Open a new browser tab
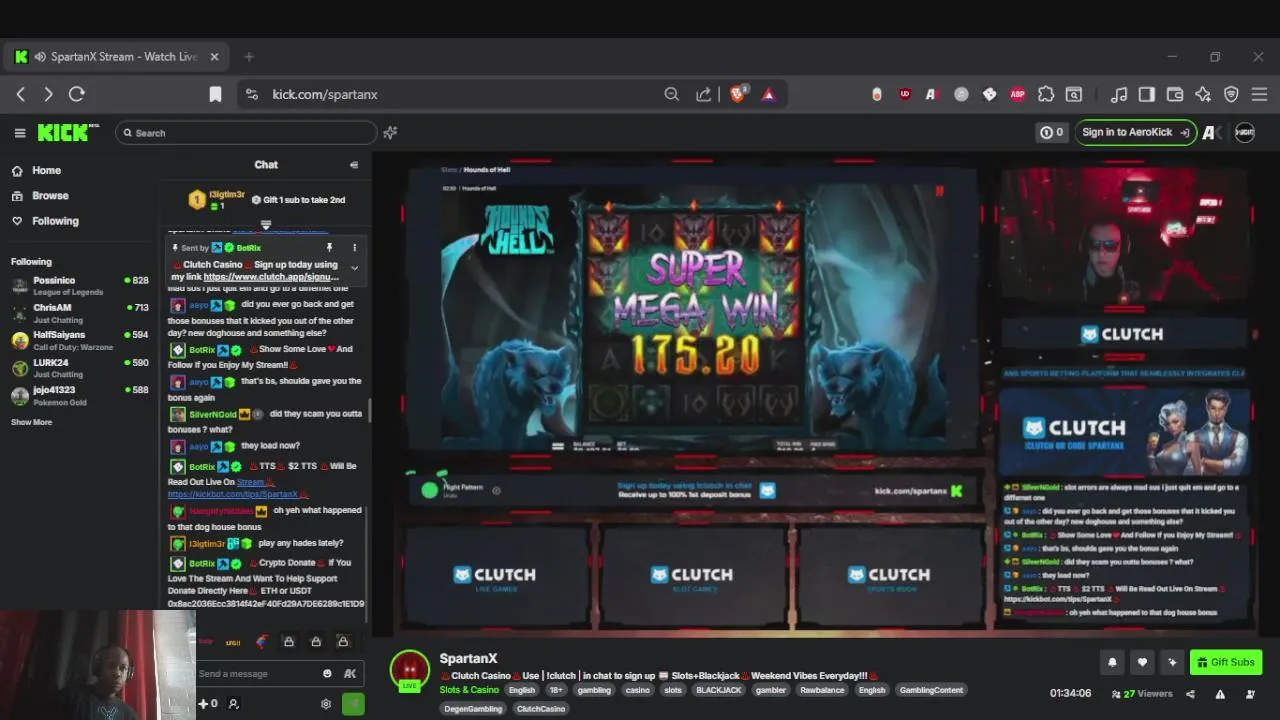Viewport: 1280px width, 720px height. pos(249,57)
